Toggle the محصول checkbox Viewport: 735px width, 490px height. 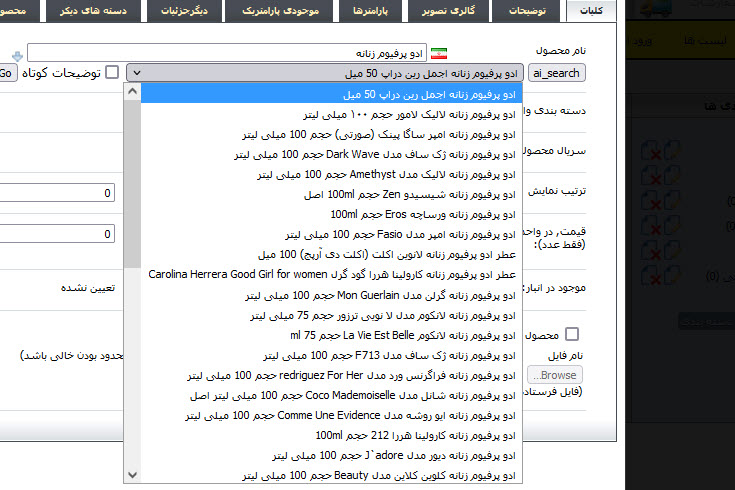point(572,334)
